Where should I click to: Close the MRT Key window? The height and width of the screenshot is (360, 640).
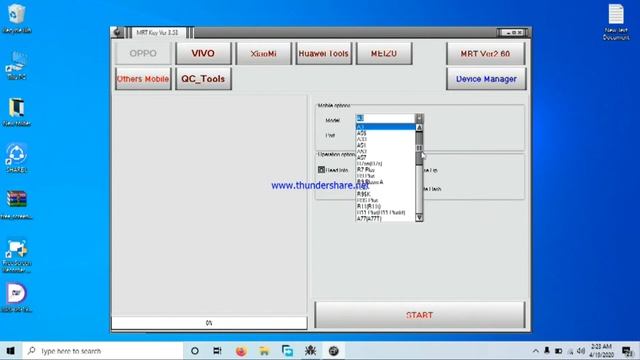pyautogui.click(x=520, y=33)
